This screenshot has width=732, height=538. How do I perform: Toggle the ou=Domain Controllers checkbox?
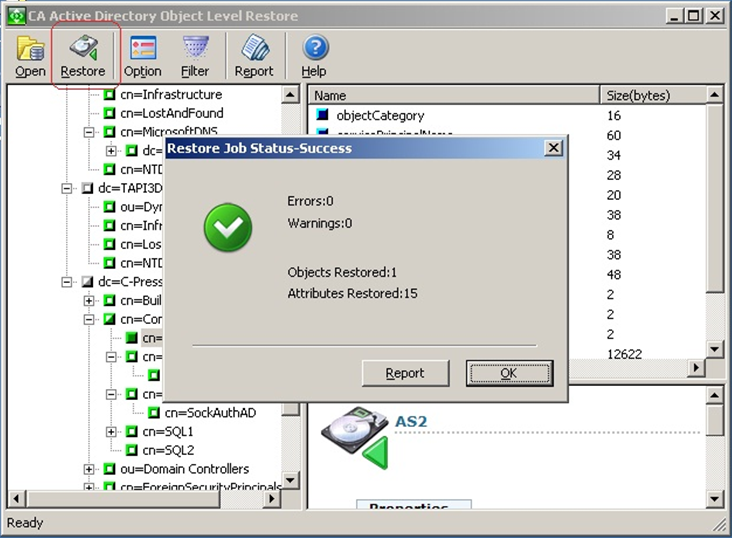[109, 468]
